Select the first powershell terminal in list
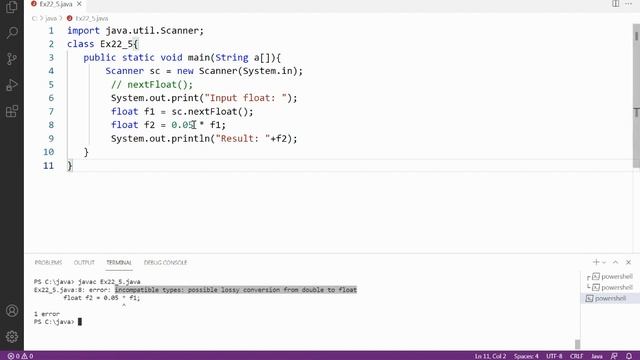The height and width of the screenshot is (360, 640). pos(610,276)
